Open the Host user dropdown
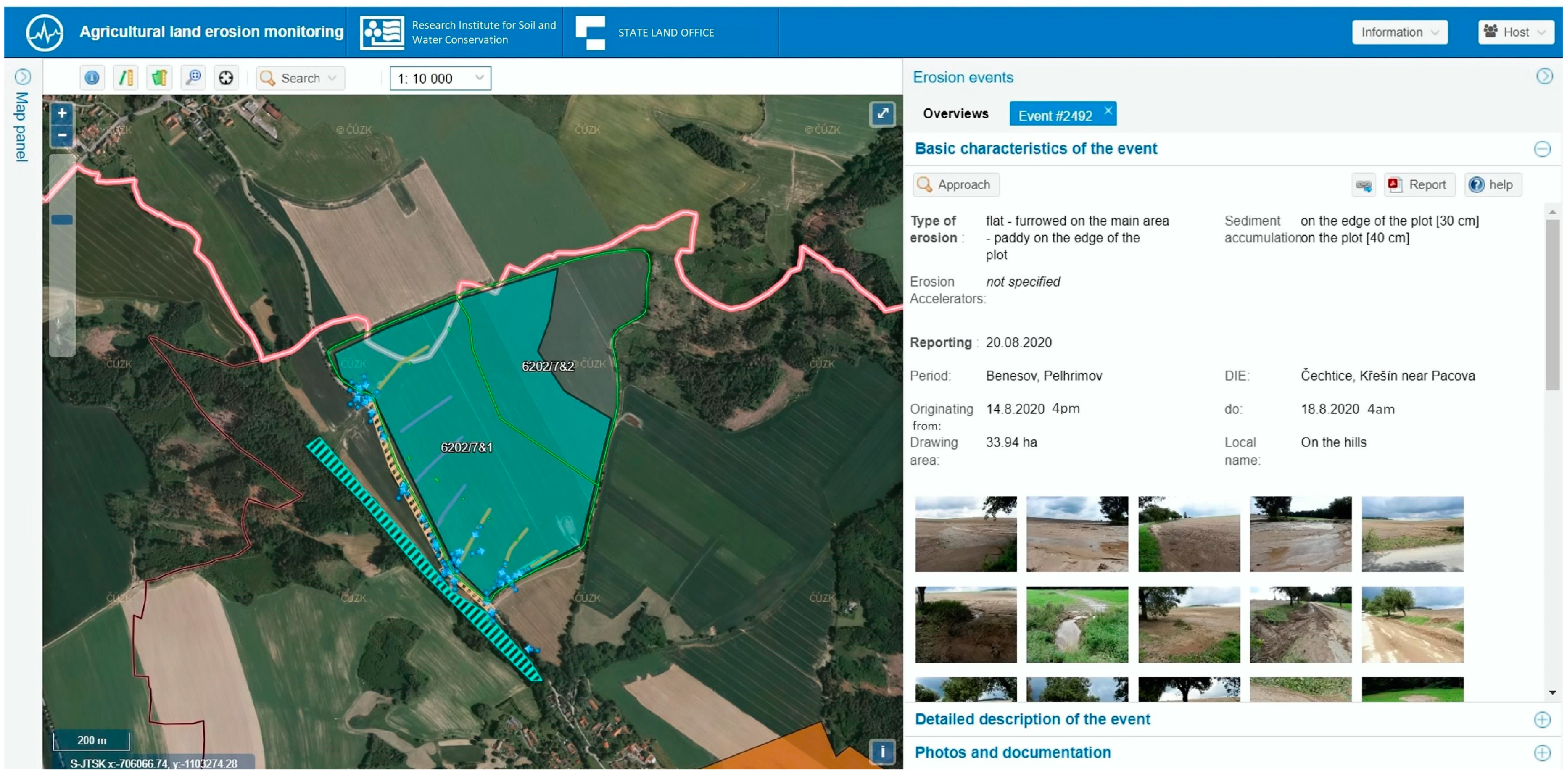This screenshot has height=784, width=1567. pyautogui.click(x=1517, y=32)
